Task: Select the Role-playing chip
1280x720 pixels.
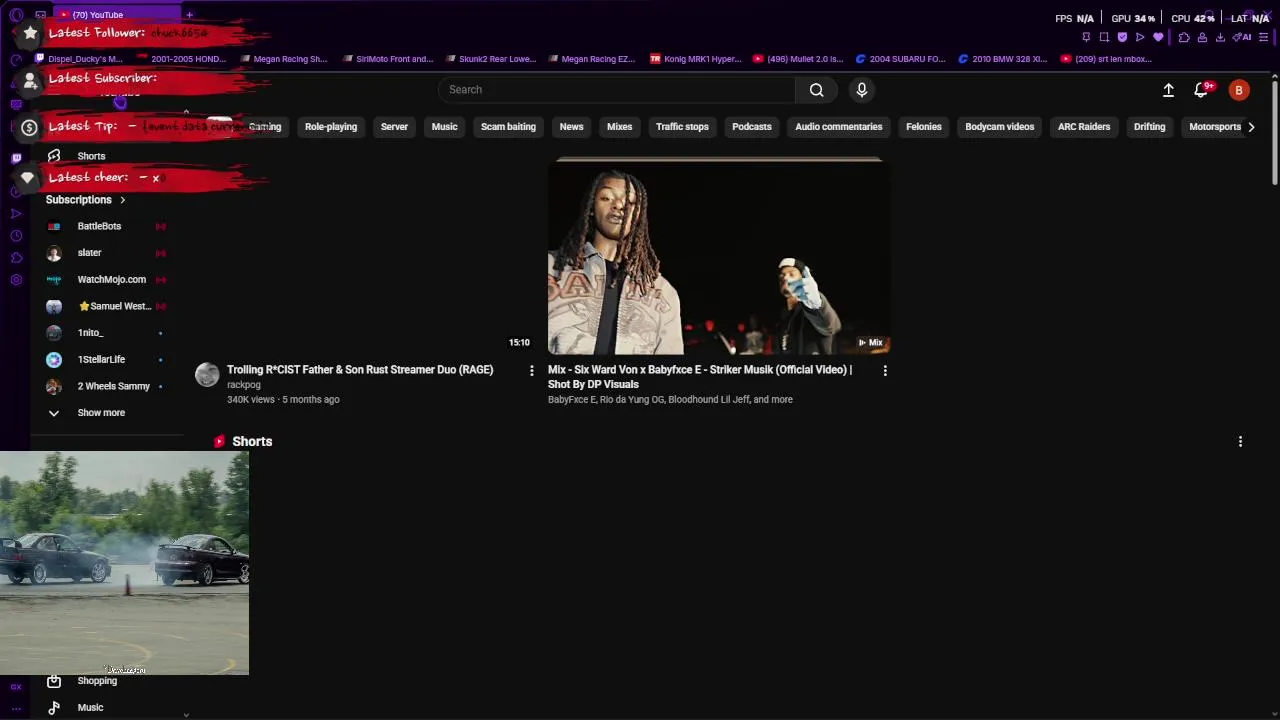Action: tap(331, 127)
